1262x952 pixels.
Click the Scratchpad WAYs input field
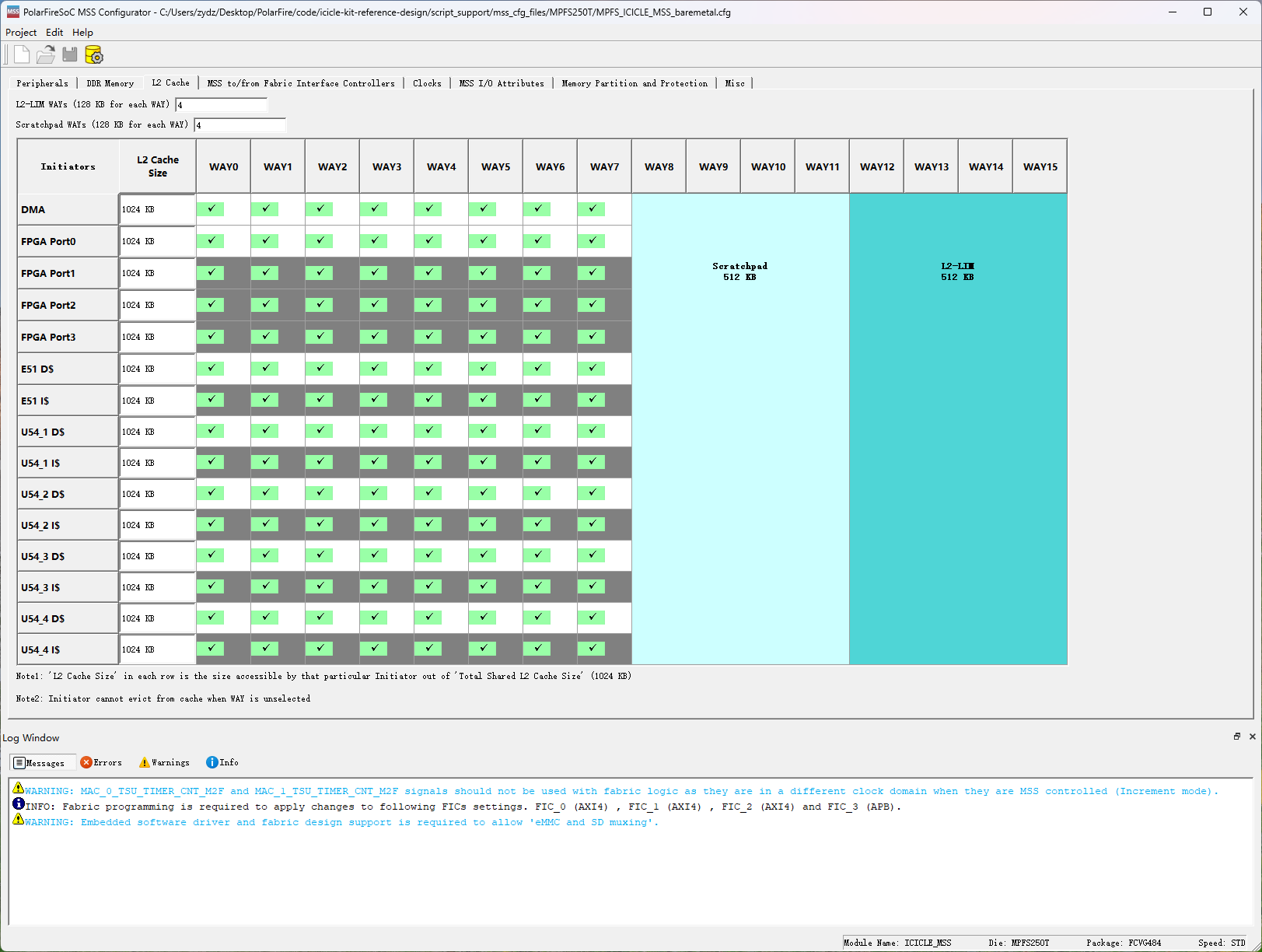tap(240, 124)
